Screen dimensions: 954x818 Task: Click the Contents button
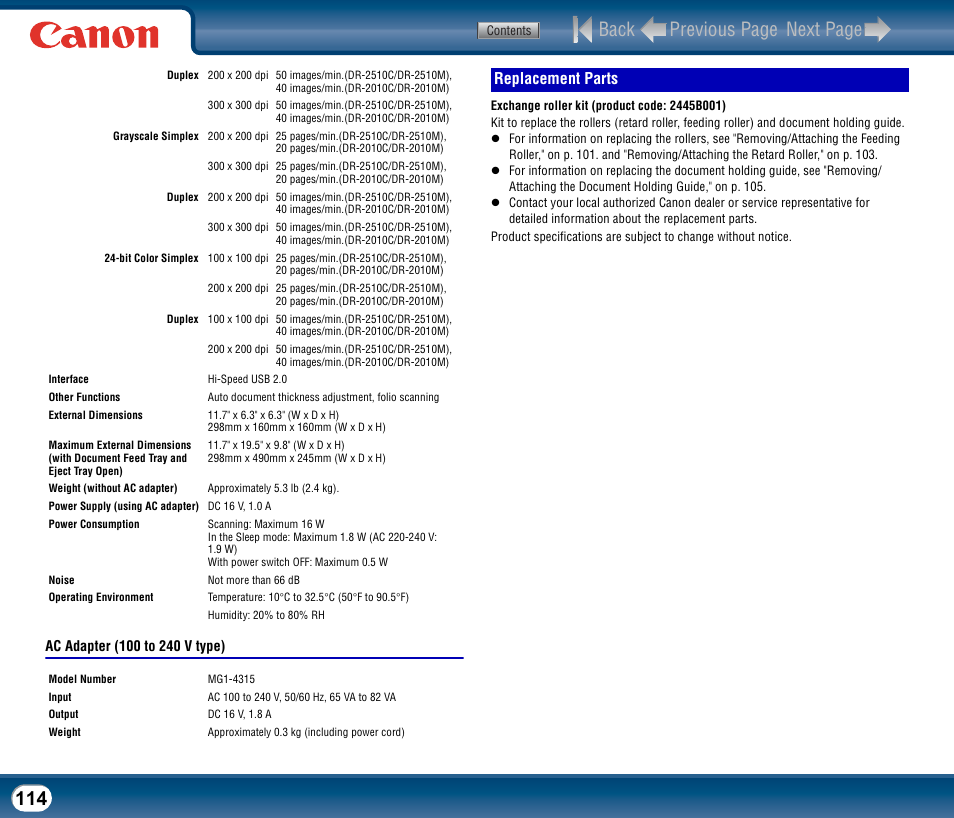(x=508, y=30)
